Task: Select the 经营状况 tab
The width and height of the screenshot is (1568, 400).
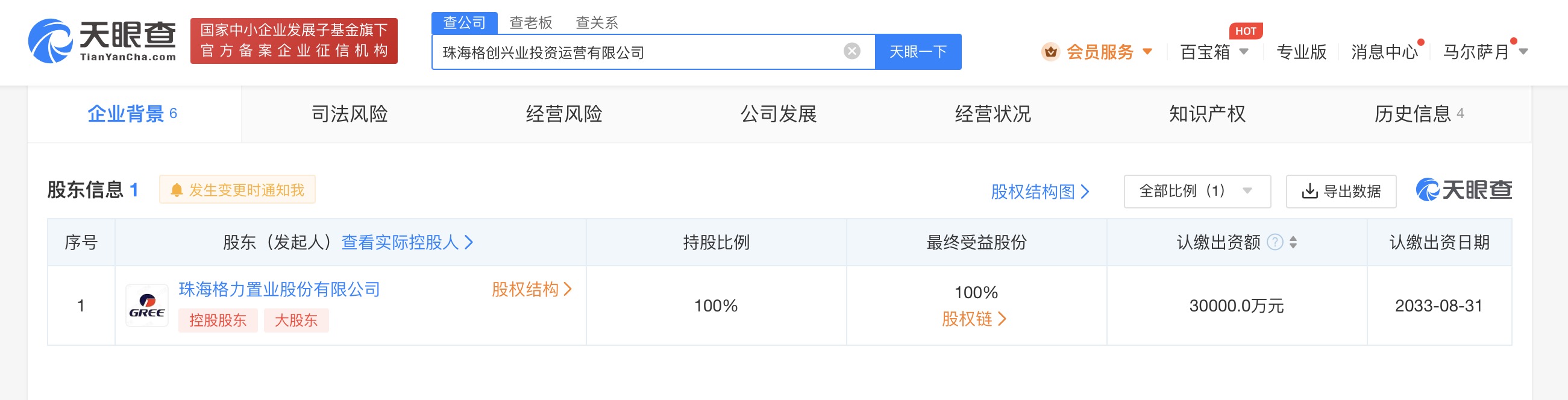Action: coord(993,114)
